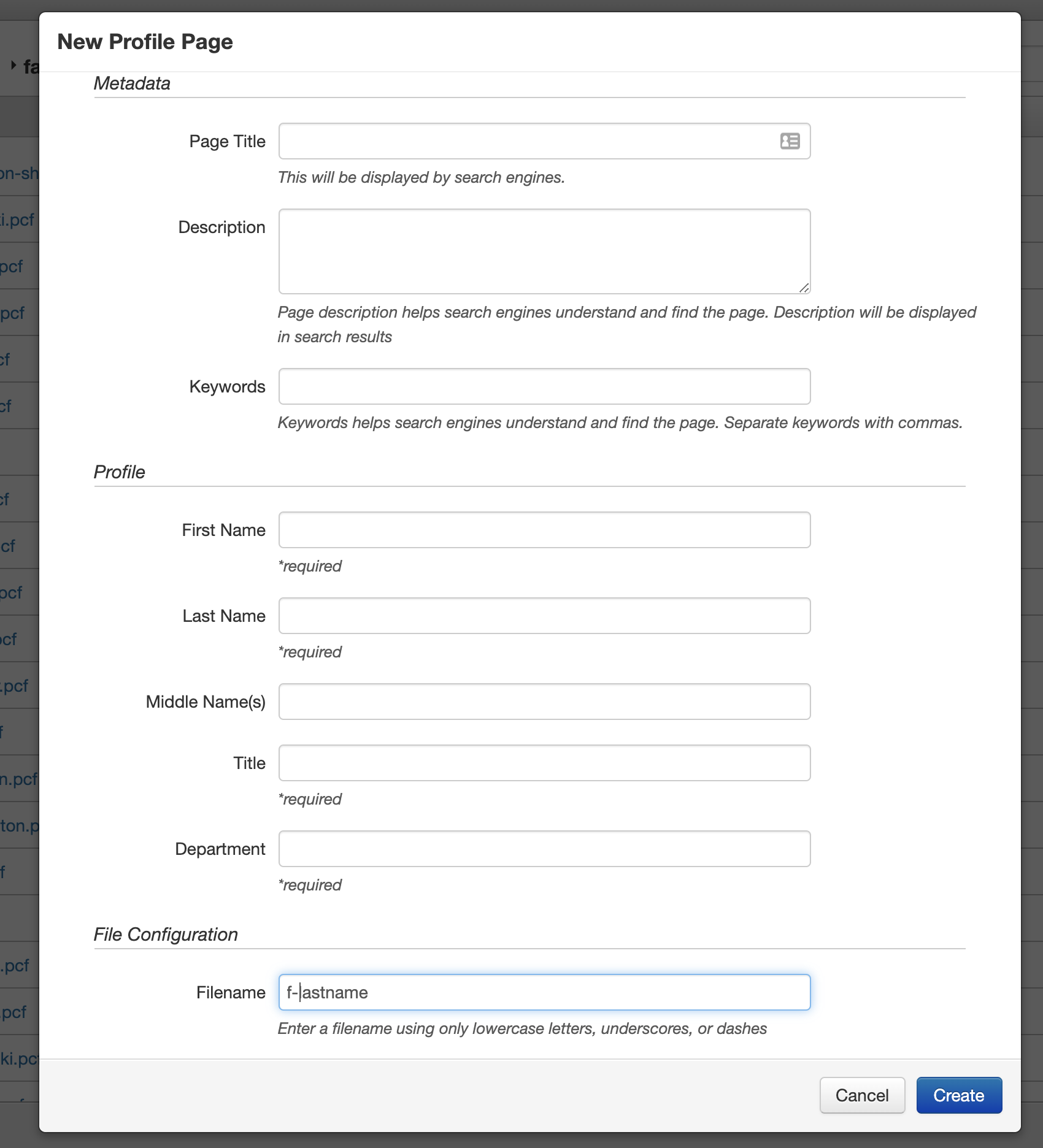Focus the Description text area
The image size is (1043, 1148).
(x=544, y=251)
